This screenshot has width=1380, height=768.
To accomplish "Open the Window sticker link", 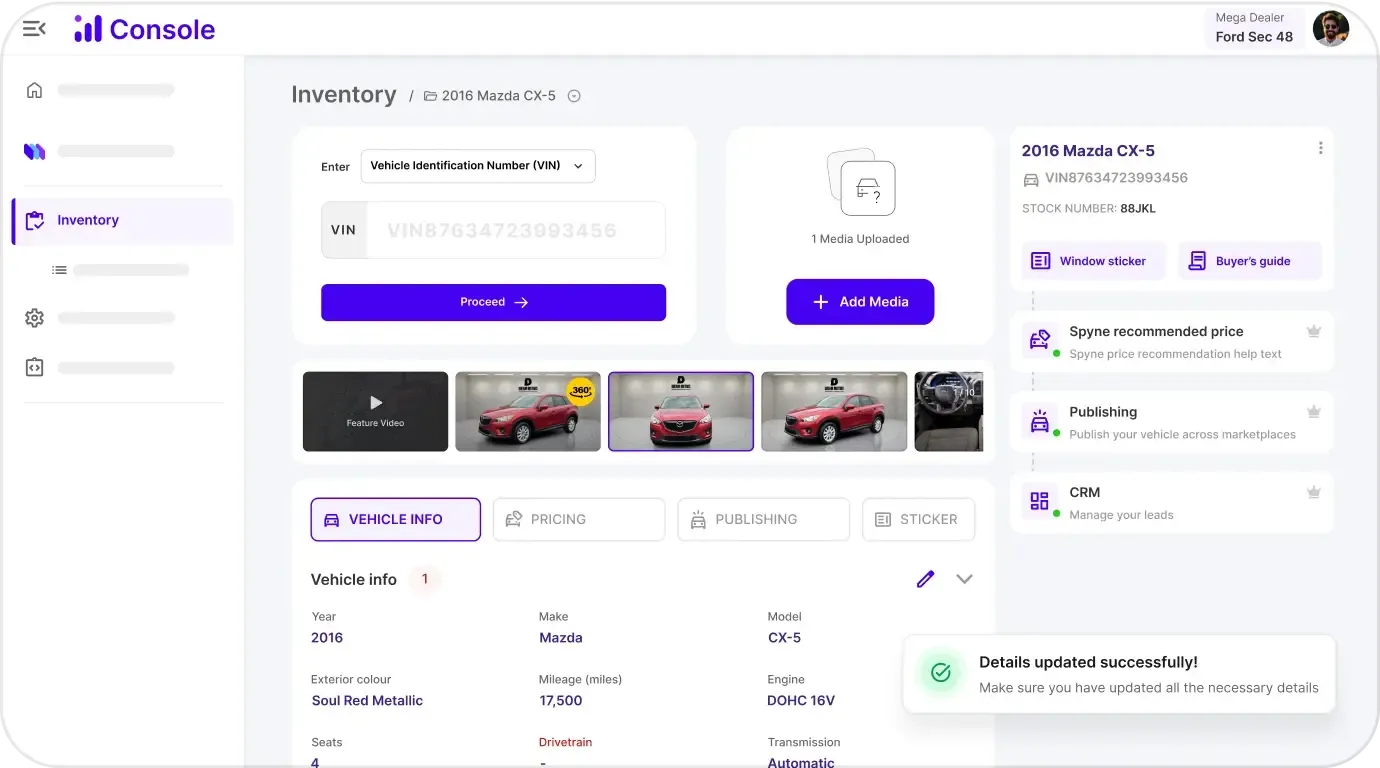I will pyautogui.click(x=1093, y=261).
